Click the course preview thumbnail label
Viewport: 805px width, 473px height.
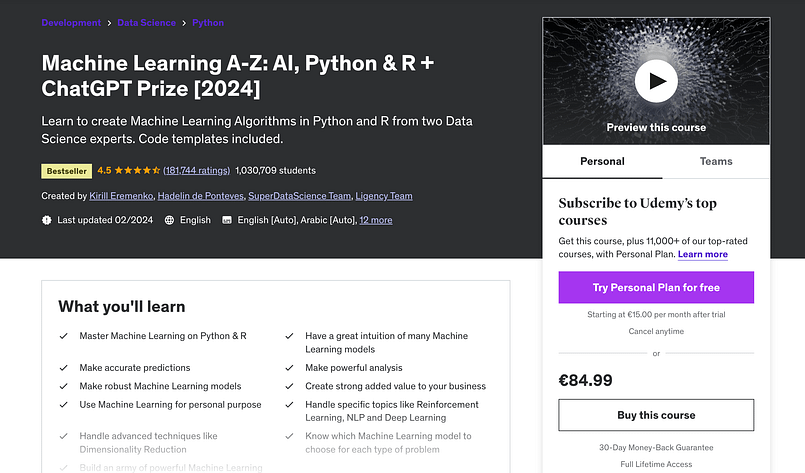[x=656, y=127]
